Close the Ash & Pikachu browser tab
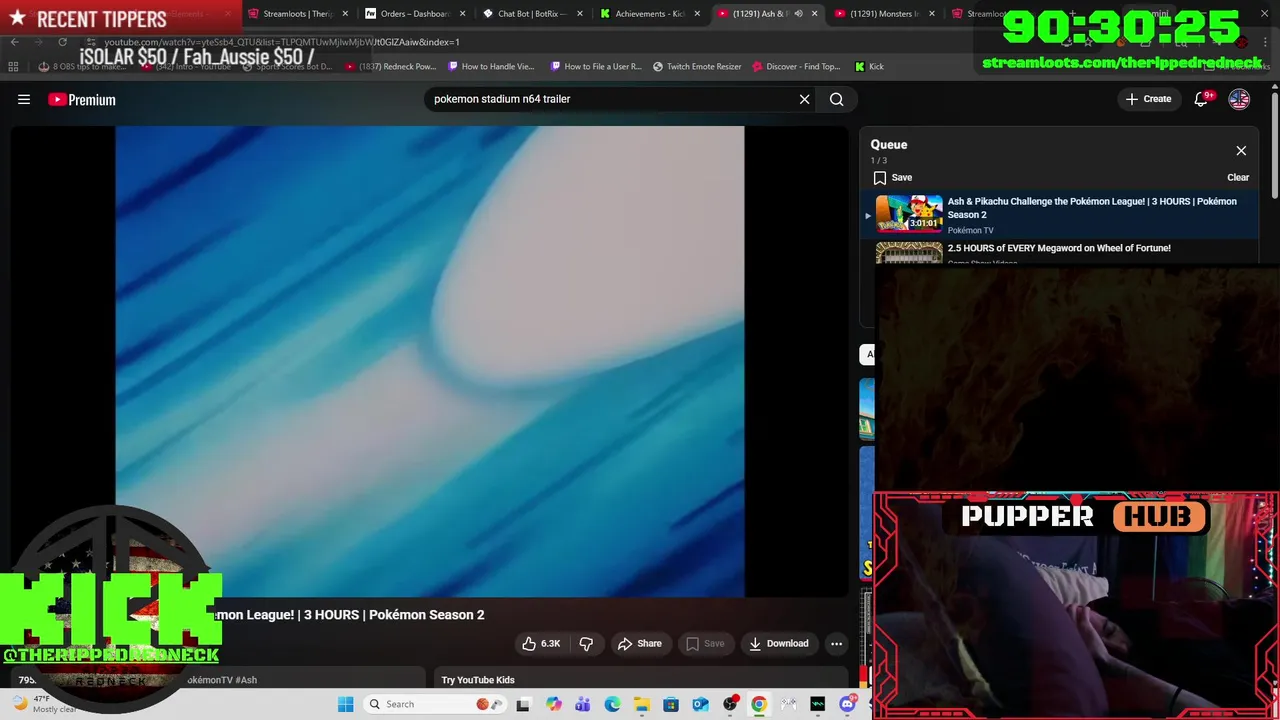Viewport: 1280px width, 720px height. pyautogui.click(x=815, y=14)
